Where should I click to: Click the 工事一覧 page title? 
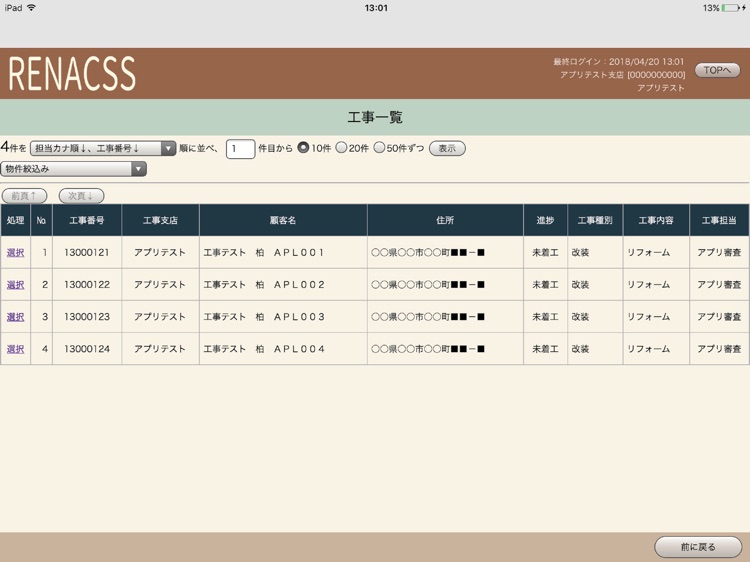tap(375, 117)
